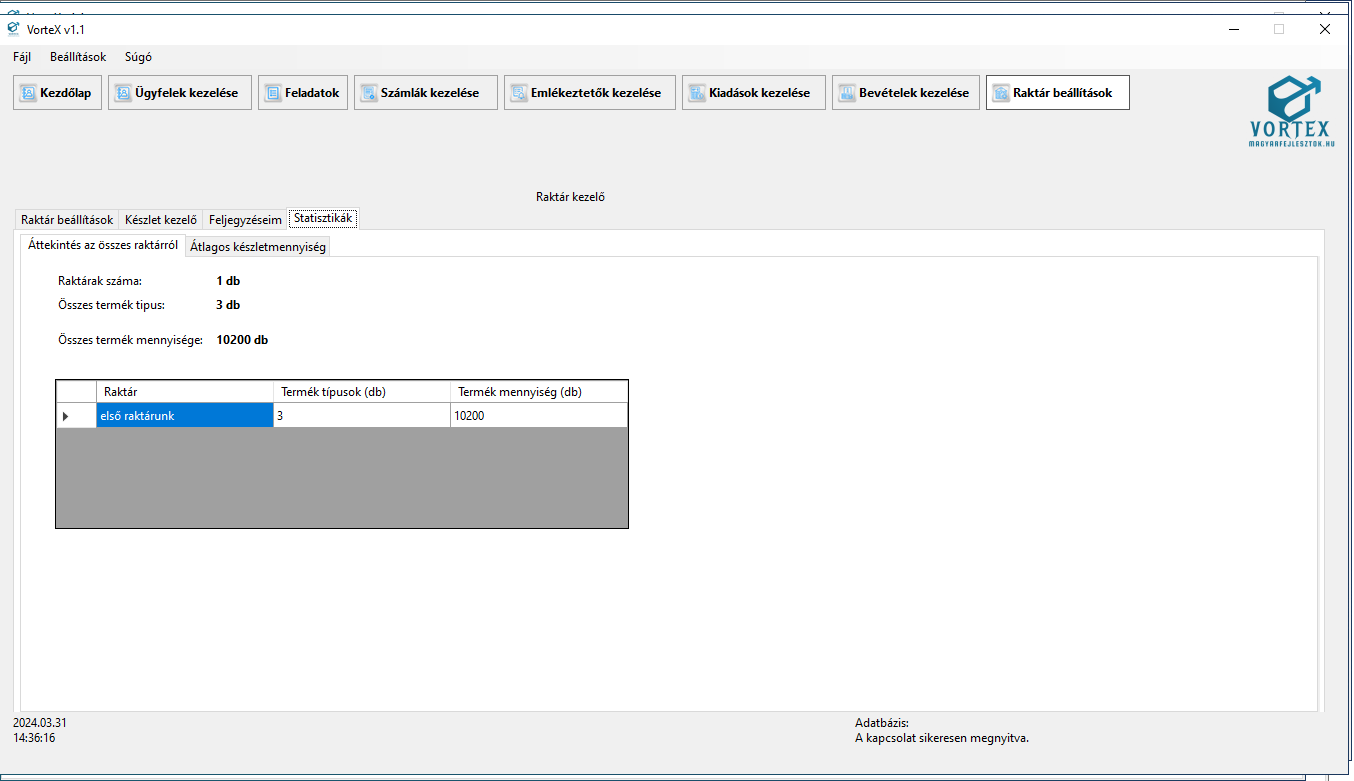Image resolution: width=1354 pixels, height=781 pixels.
Task: Open the Súgó menu
Action: pos(138,57)
